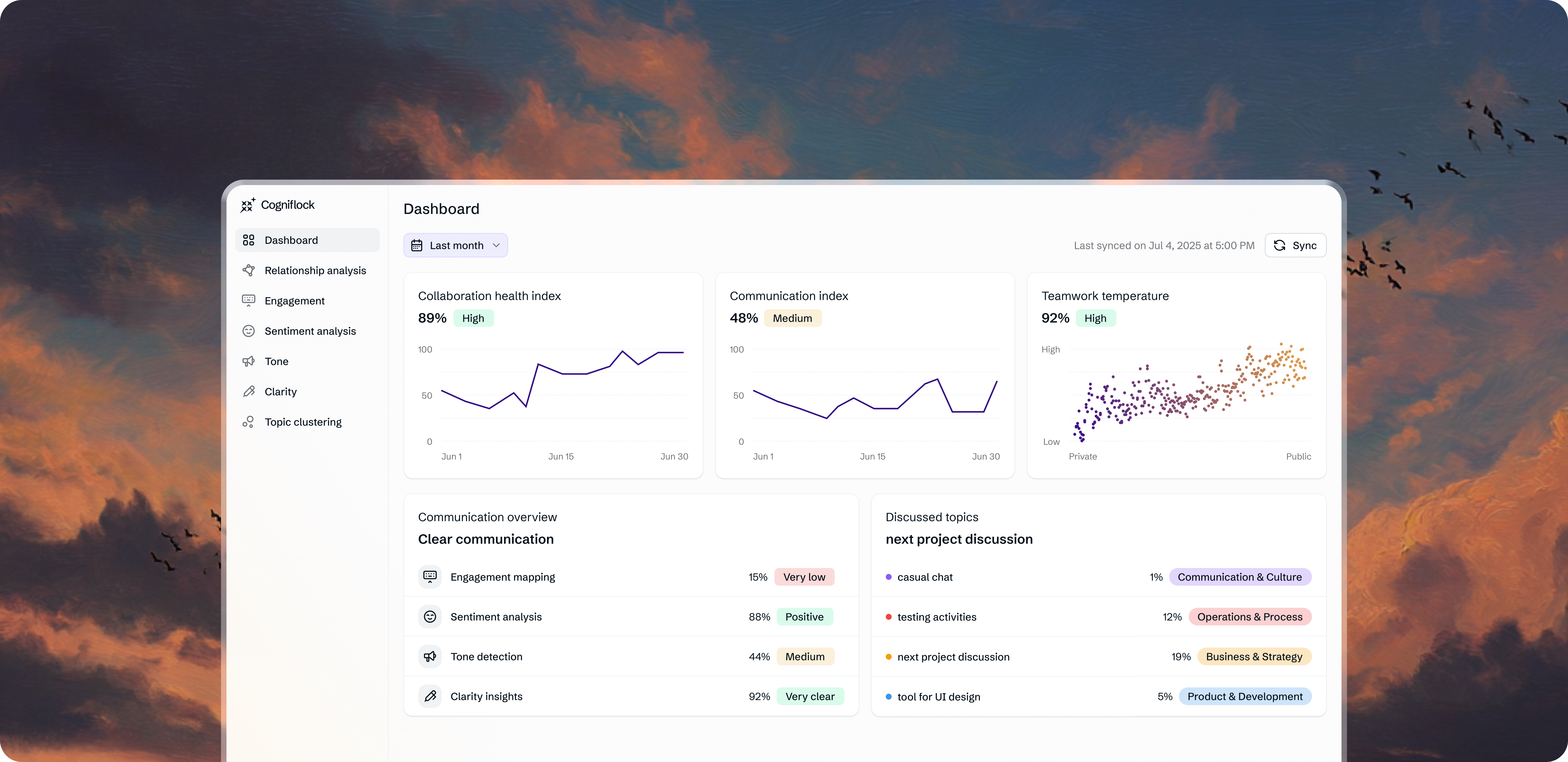Viewport: 1568px width, 762px height.
Task: Click the Sentiment analysis smiley icon
Action: [x=249, y=330]
